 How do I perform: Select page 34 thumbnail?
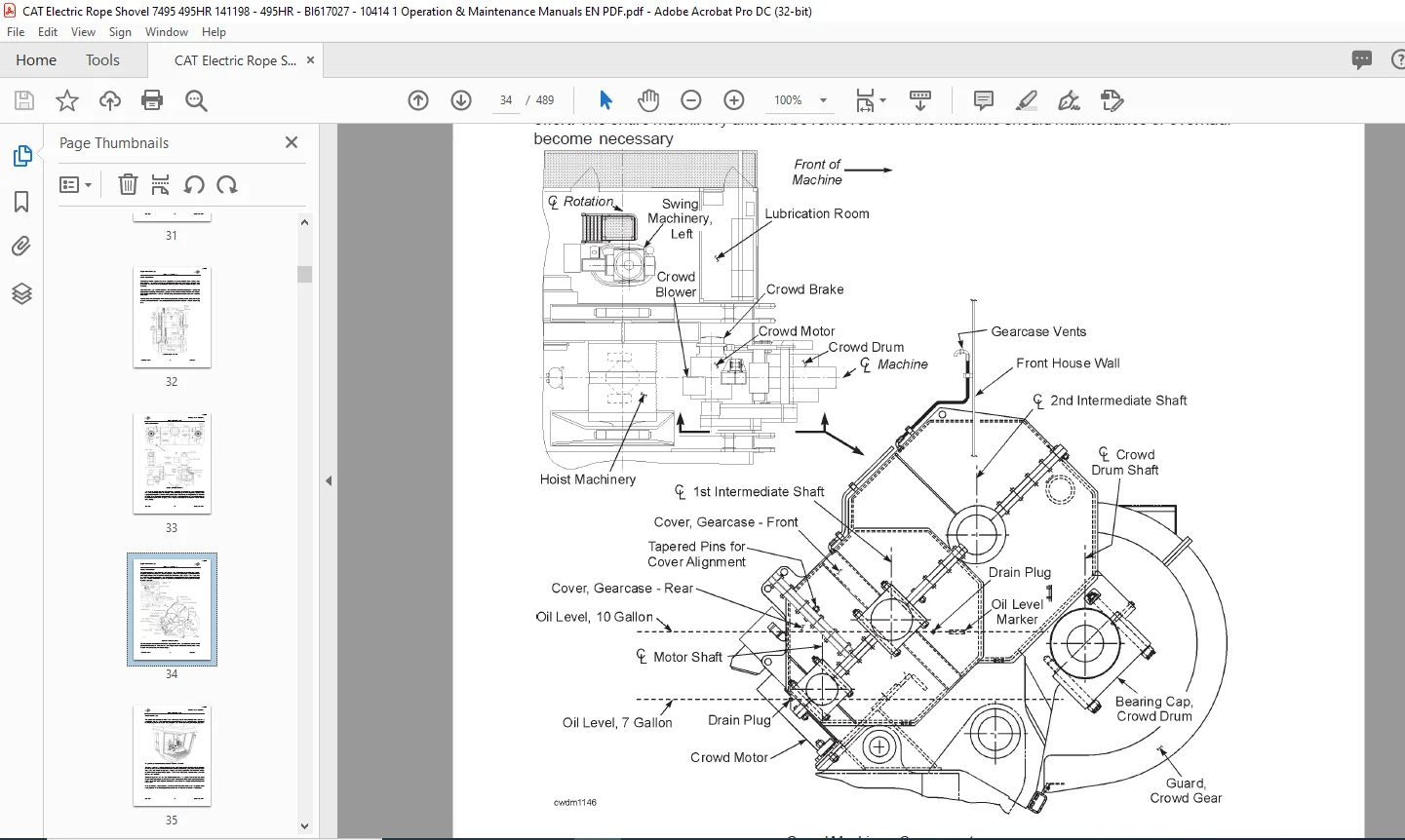172,610
